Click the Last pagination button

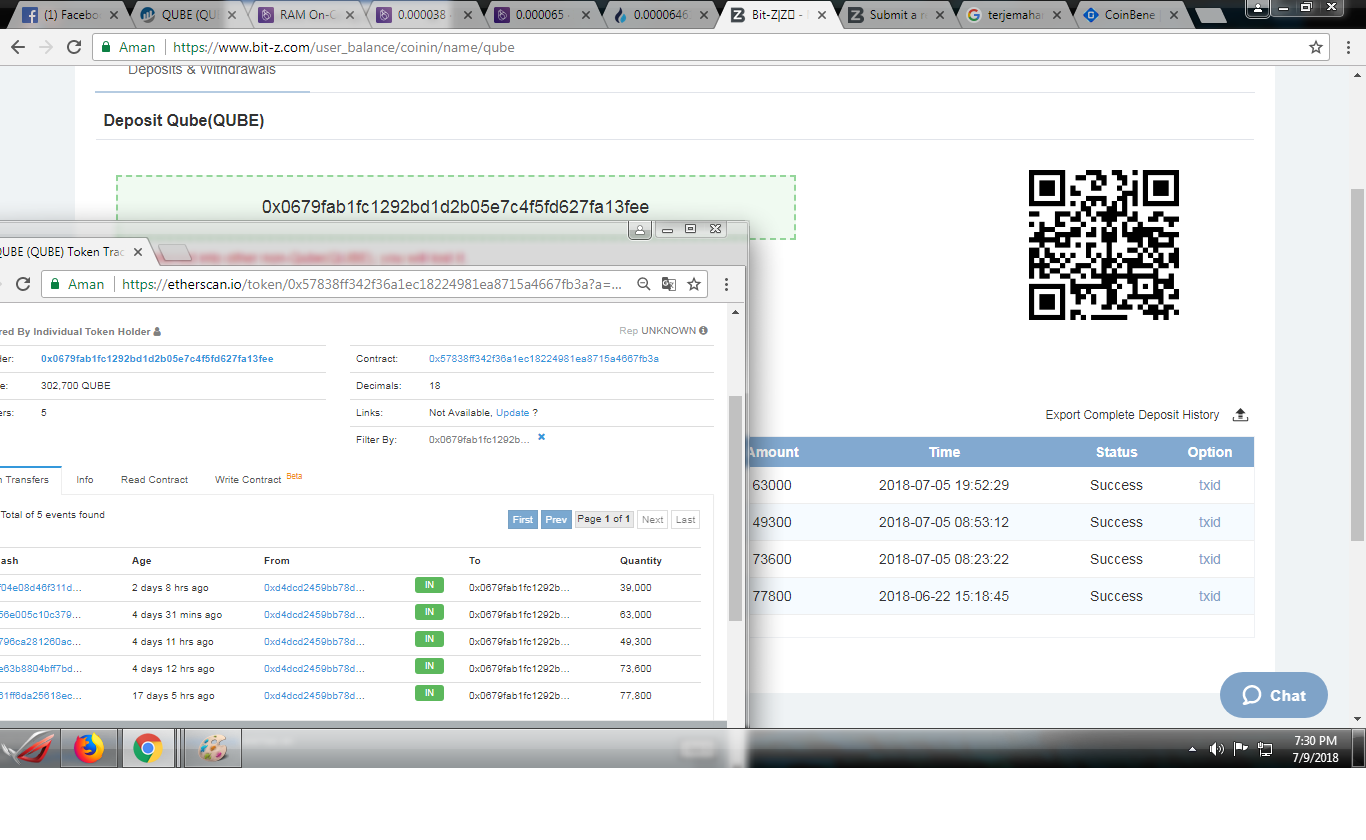(685, 519)
